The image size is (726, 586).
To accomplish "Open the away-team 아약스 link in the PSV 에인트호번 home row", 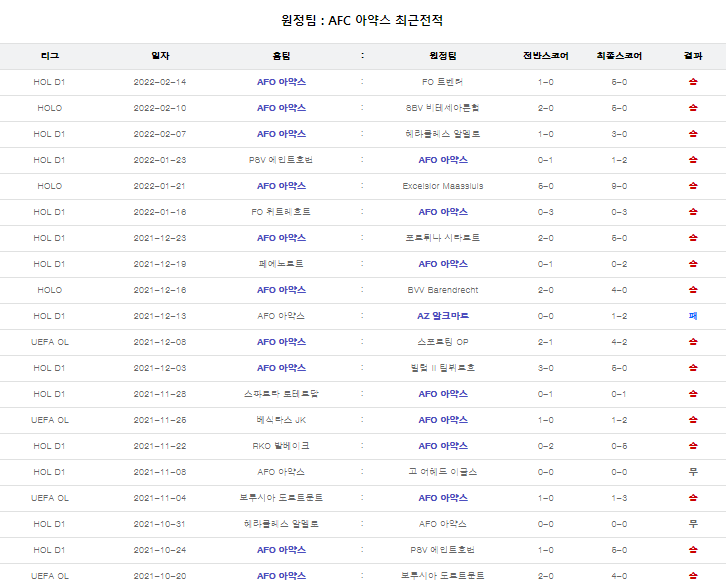I will pyautogui.click(x=443, y=160).
